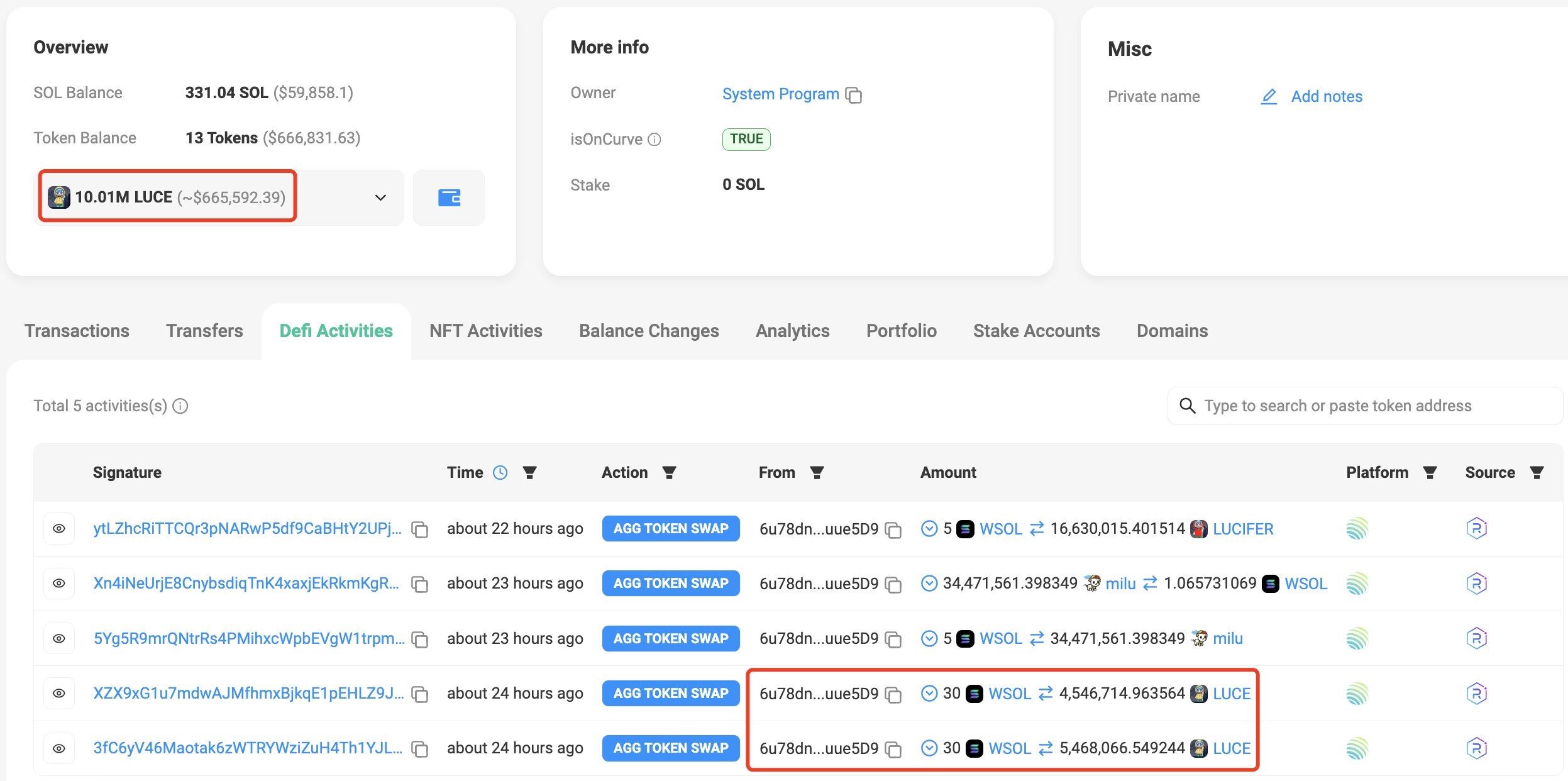Copy the ytLZhcRiTTCQr3 signature

click(419, 529)
